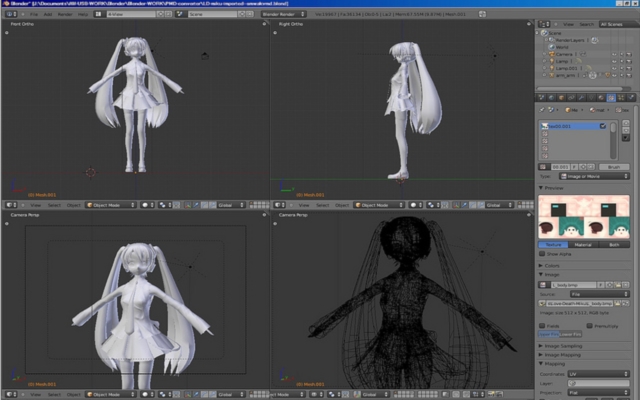Open the World properties tab
This screenshot has width=640, height=400.
click(551, 98)
